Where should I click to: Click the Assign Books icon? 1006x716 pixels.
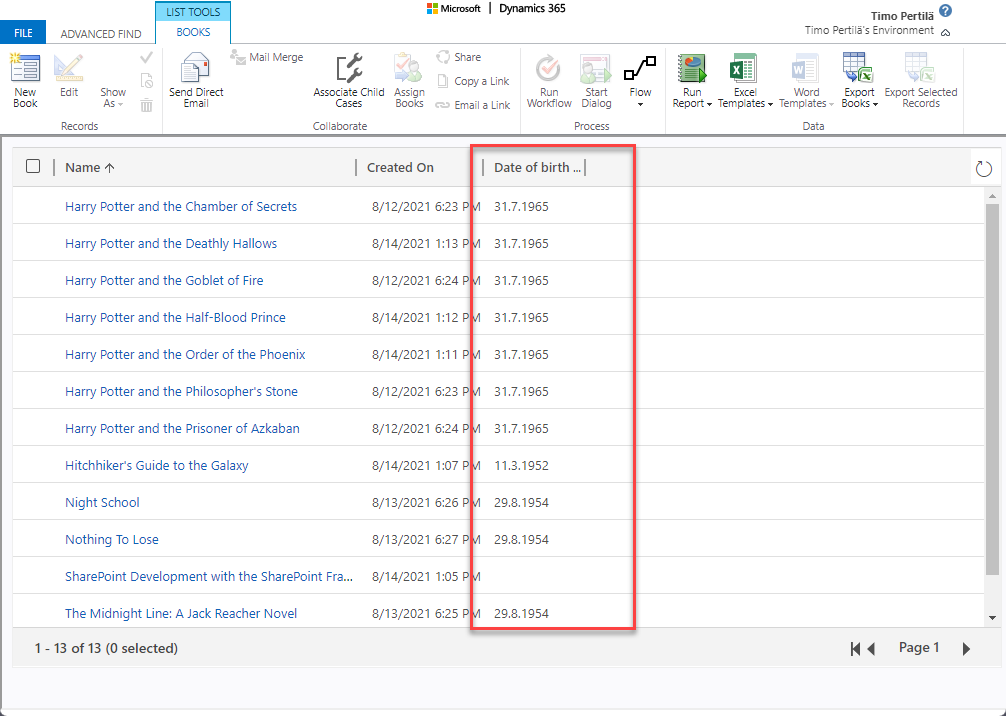pyautogui.click(x=409, y=70)
